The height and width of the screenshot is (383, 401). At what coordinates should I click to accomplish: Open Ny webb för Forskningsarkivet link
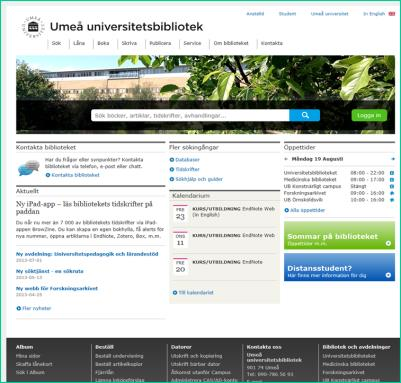click(57, 289)
